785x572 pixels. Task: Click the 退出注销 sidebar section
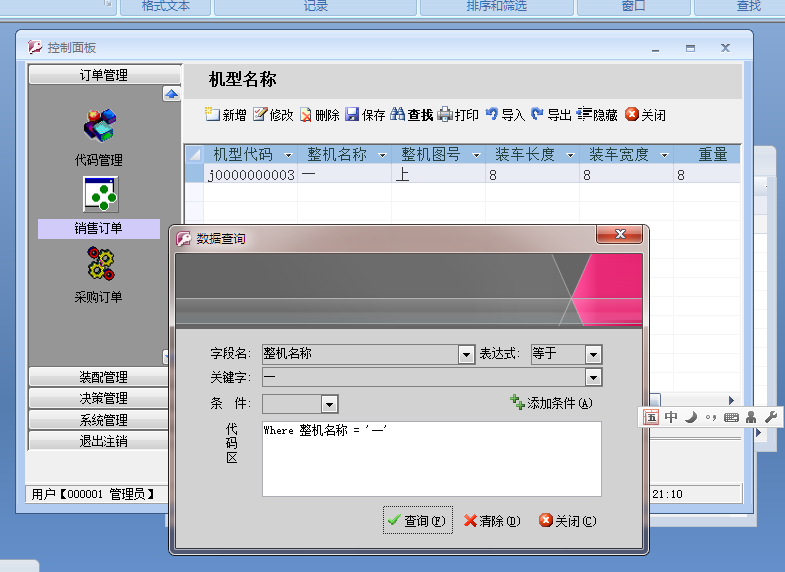coord(99,441)
